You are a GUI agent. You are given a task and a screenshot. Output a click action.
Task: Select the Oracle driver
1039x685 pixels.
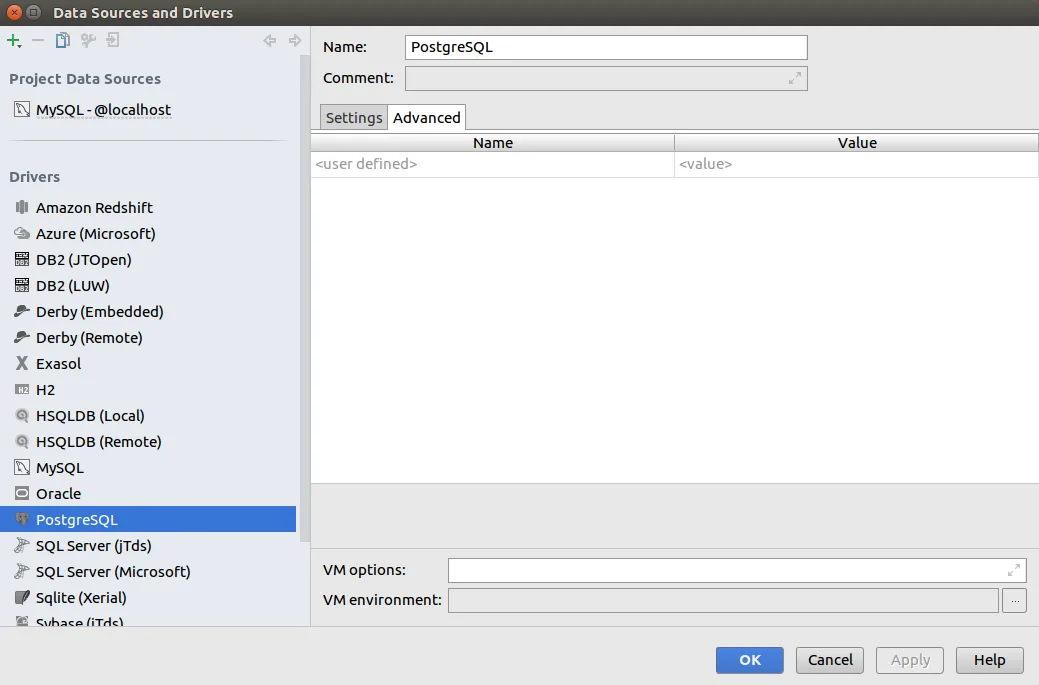148,494
